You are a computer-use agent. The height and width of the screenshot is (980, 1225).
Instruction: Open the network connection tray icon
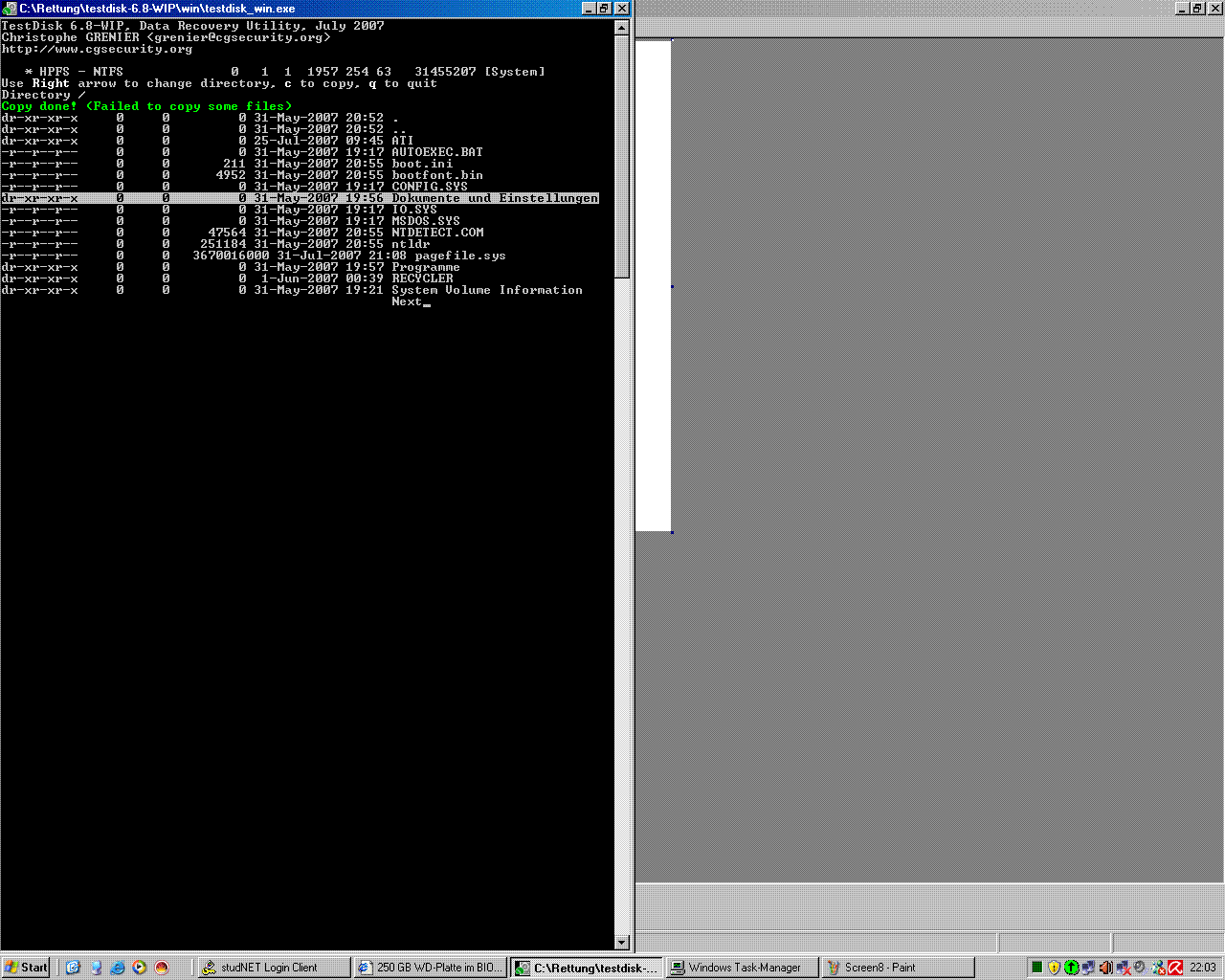(x=1088, y=968)
